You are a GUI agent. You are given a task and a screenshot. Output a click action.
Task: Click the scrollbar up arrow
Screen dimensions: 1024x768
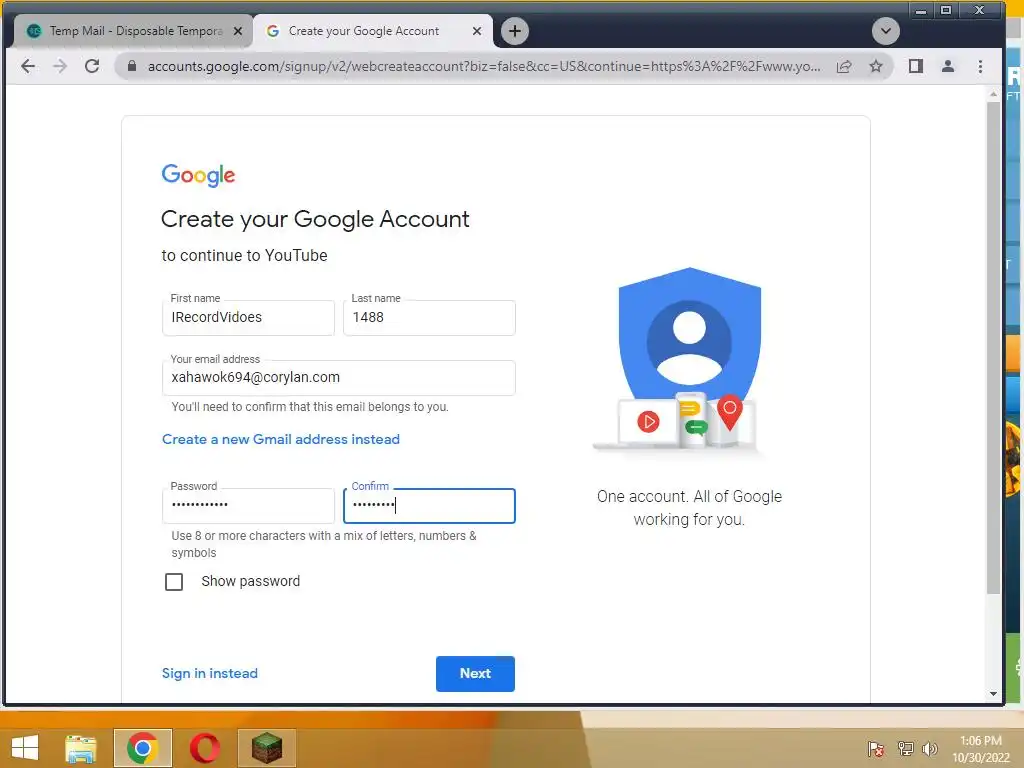[x=993, y=94]
